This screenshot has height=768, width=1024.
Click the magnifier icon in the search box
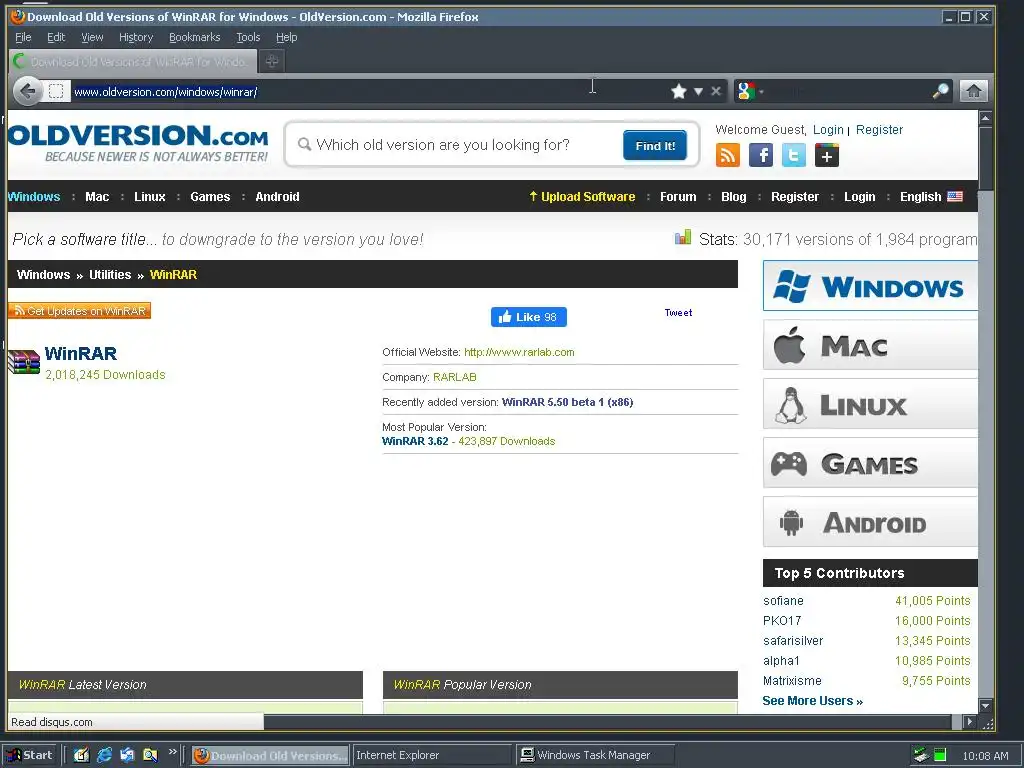(x=940, y=91)
